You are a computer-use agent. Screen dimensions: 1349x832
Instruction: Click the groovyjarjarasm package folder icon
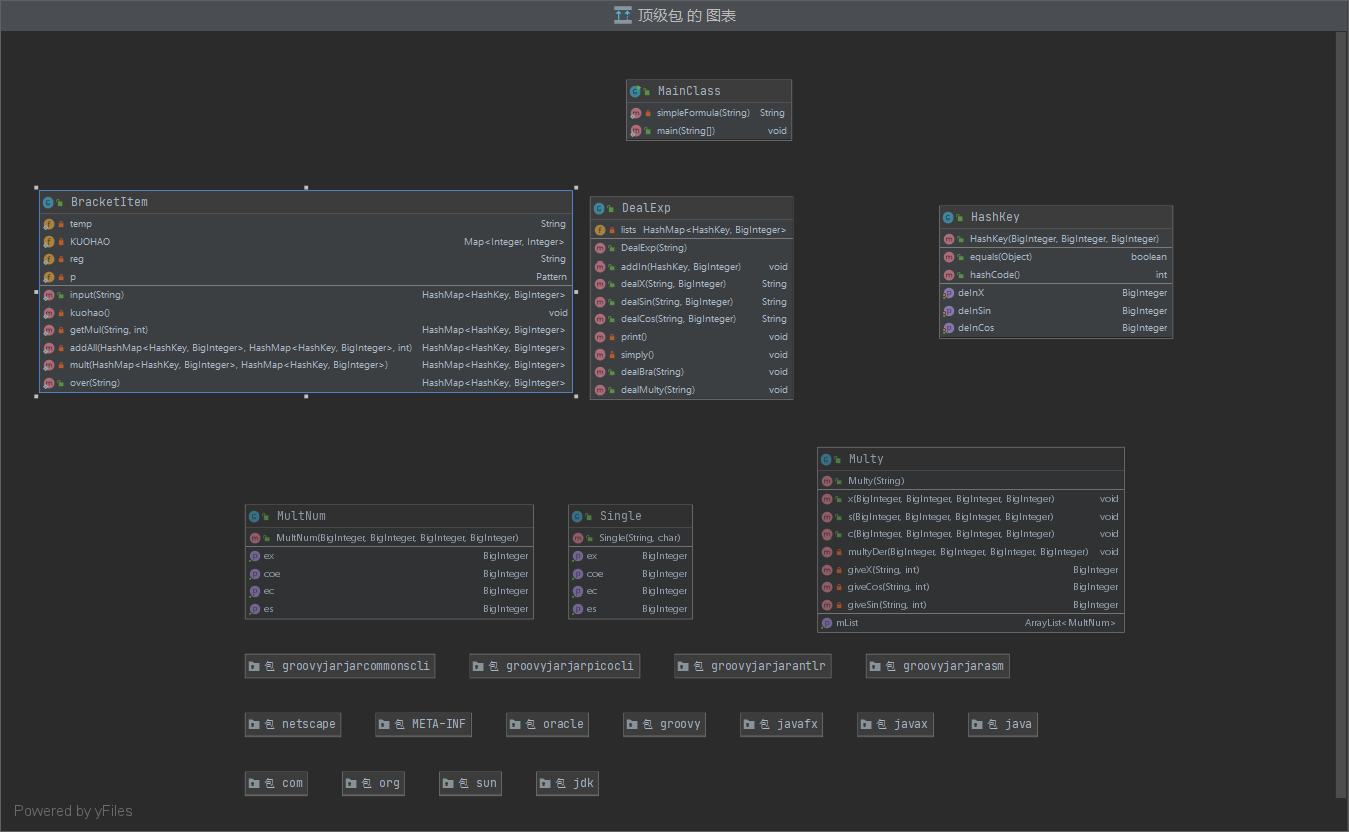click(876, 666)
